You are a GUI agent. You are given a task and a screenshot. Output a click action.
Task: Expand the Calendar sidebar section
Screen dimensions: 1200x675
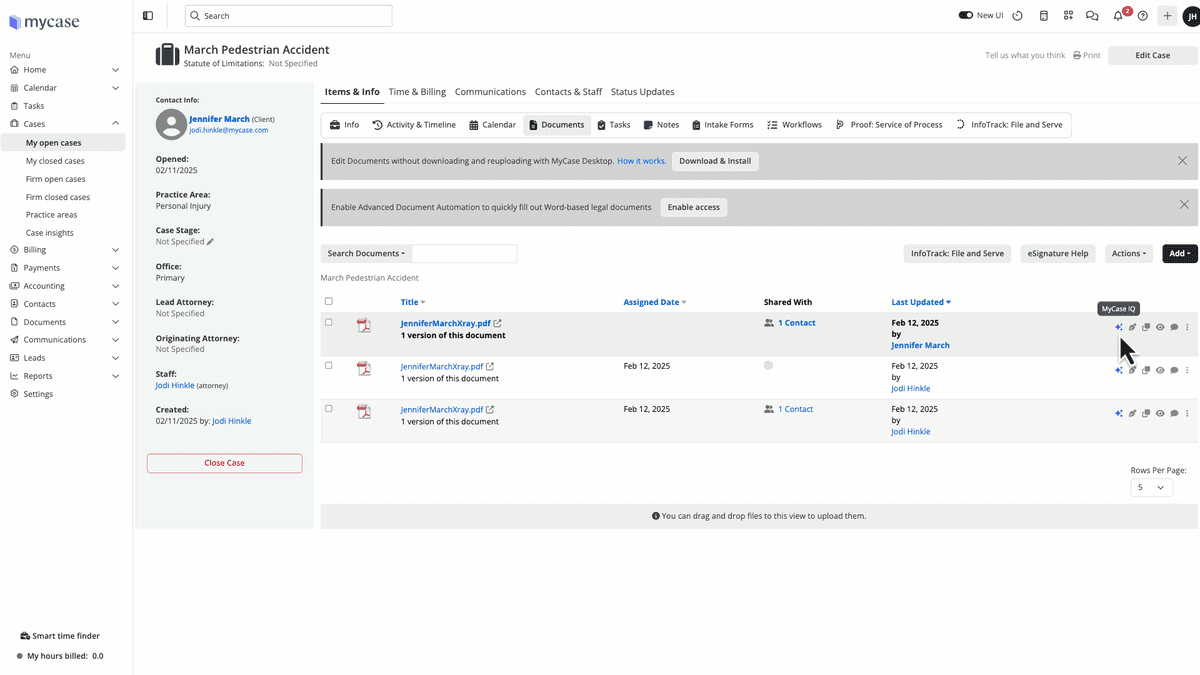[116, 88]
